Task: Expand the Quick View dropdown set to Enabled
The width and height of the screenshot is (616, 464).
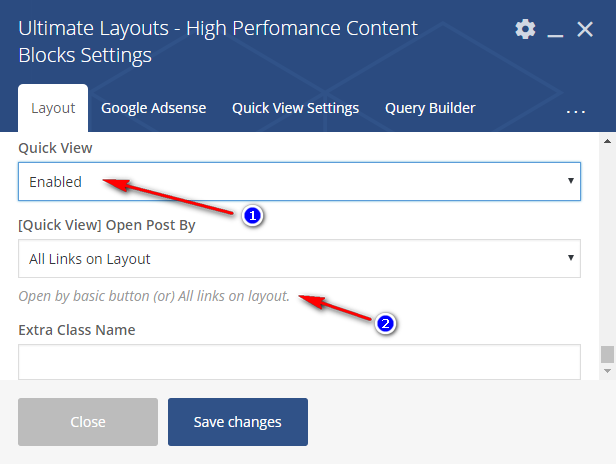Action: (299, 182)
